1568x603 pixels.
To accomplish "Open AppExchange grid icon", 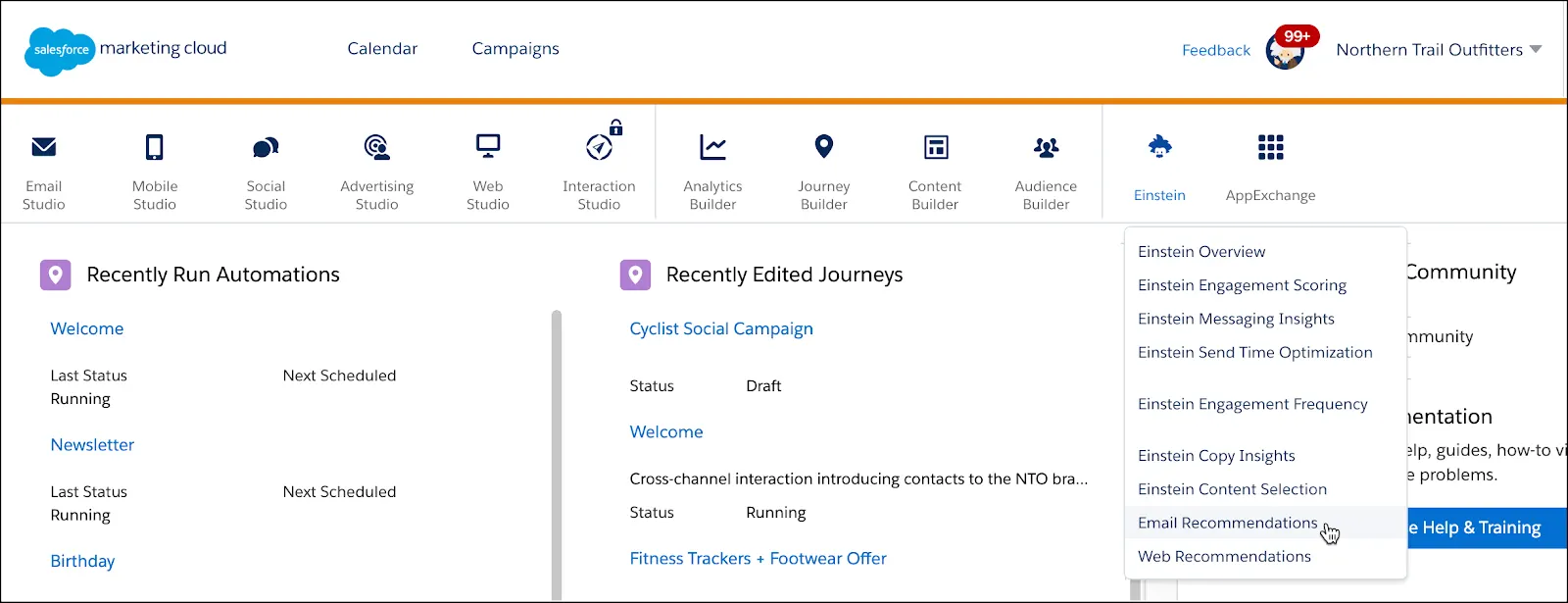I will click(1270, 147).
